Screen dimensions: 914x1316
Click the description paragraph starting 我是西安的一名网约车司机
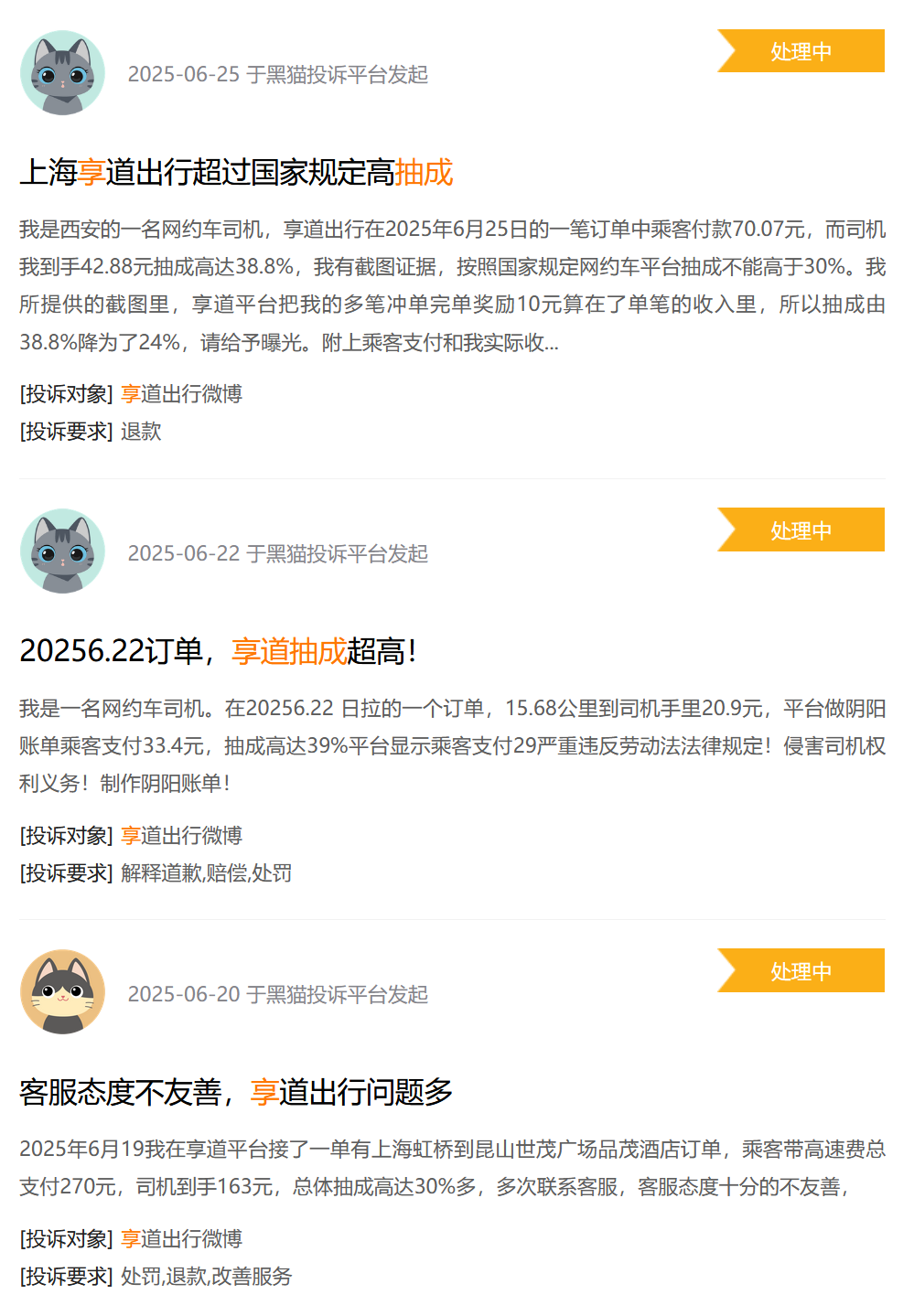coord(453,285)
